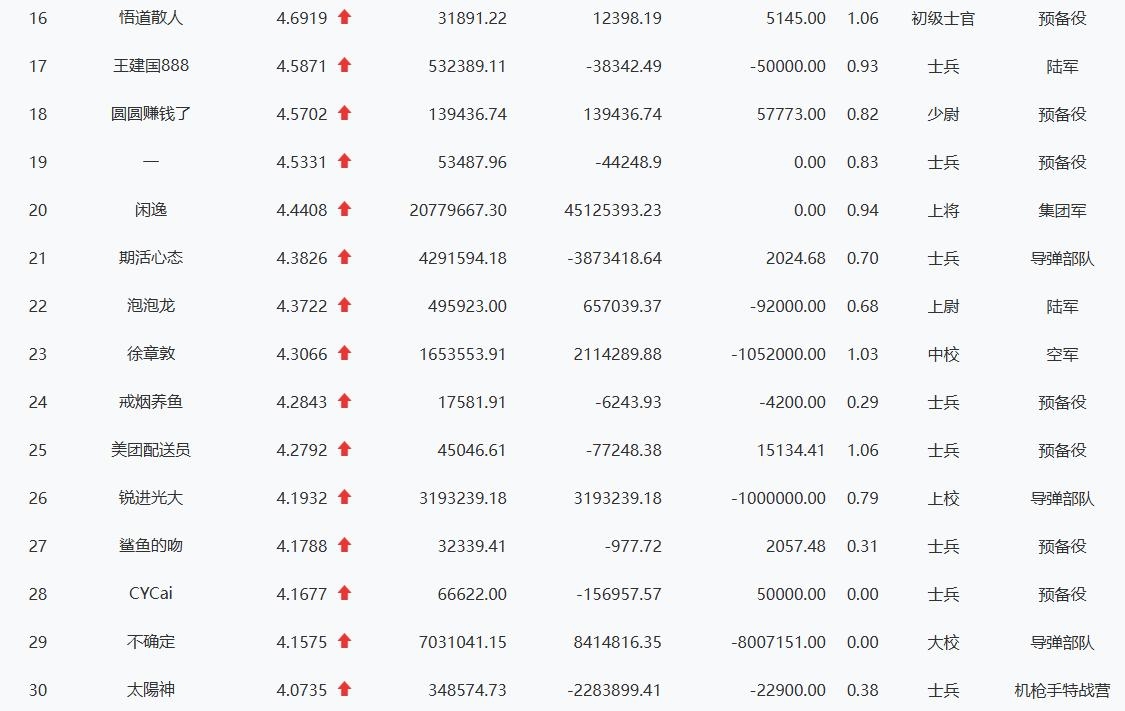Click red arrow in 太陽神 row
1125x711 pixels.
[344, 689]
